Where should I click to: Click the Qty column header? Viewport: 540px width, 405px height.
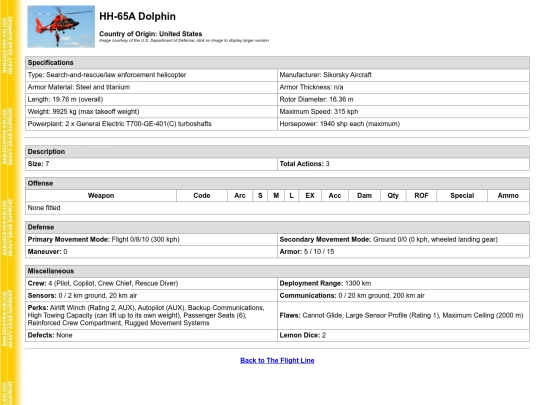click(x=393, y=196)
